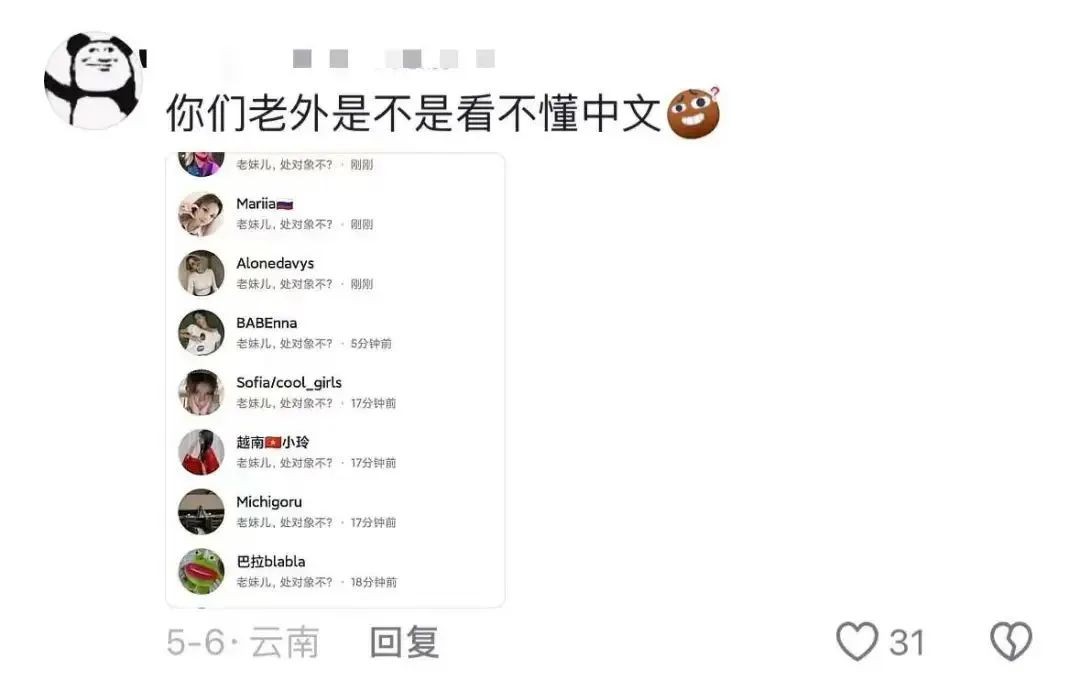Like the comment with the heart icon
This screenshot has height=680, width=1080.
857,641
